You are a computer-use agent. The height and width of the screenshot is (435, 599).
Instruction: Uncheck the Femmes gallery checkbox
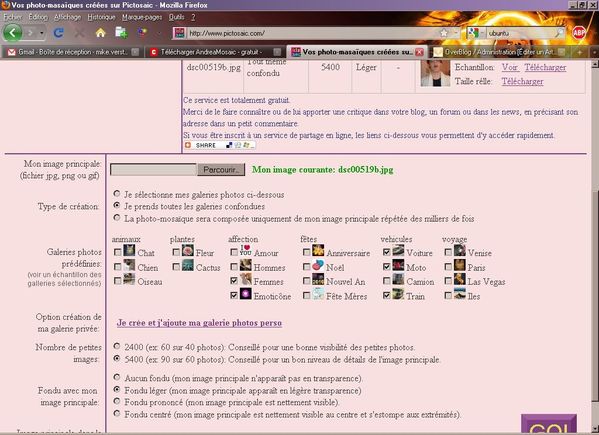pyautogui.click(x=234, y=281)
